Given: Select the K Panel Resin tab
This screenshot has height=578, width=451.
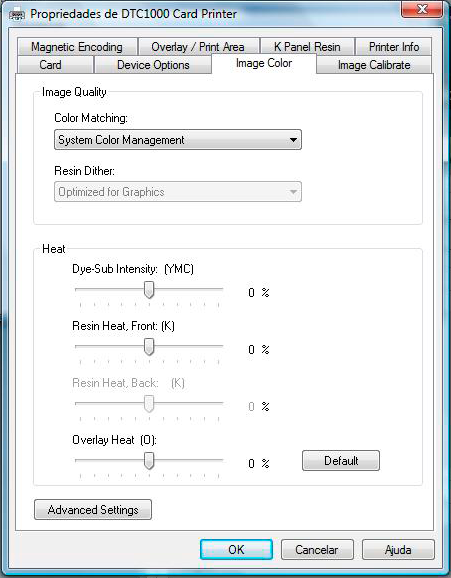Looking at the screenshot, I should pyautogui.click(x=307, y=47).
